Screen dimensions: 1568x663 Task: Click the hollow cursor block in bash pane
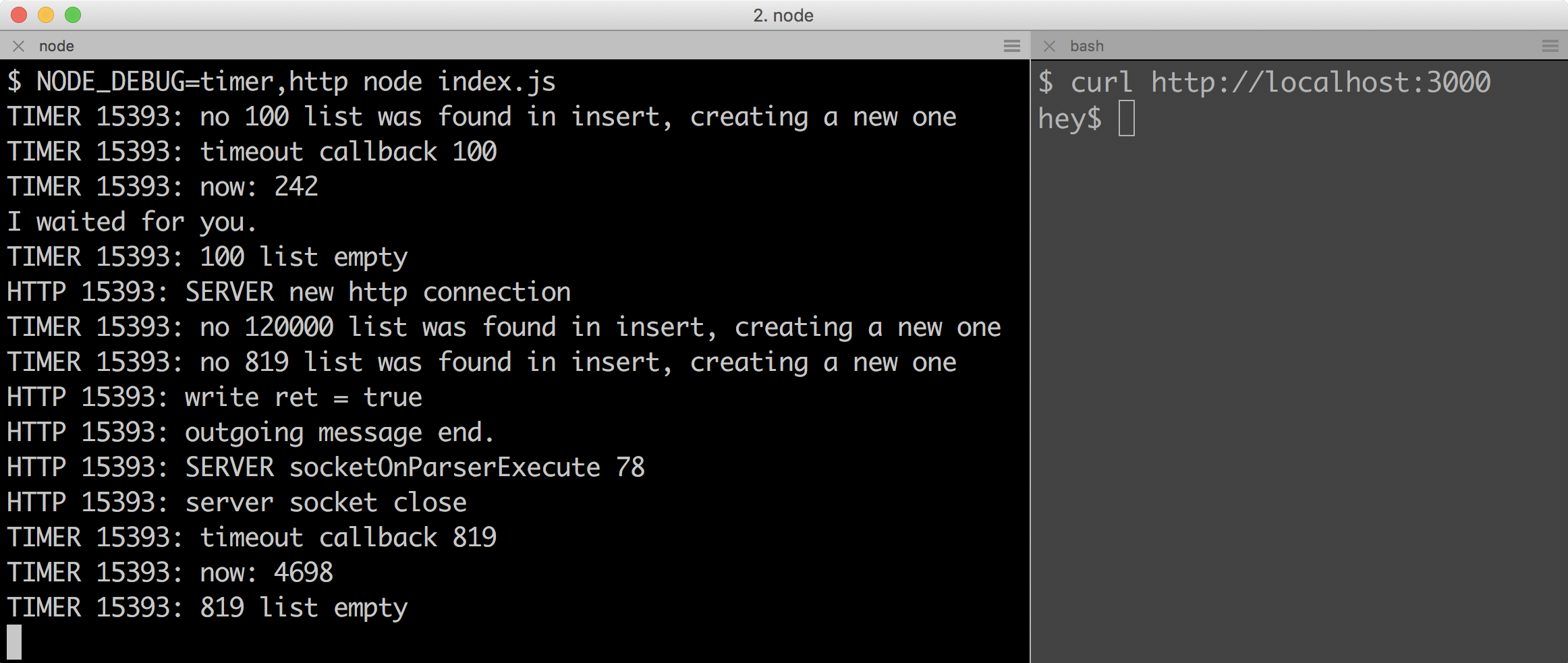pyautogui.click(x=1126, y=118)
